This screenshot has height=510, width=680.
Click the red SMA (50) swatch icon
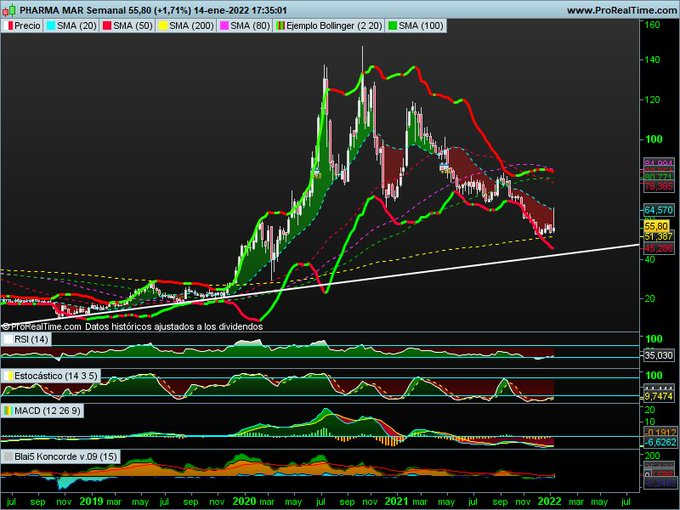click(x=107, y=26)
